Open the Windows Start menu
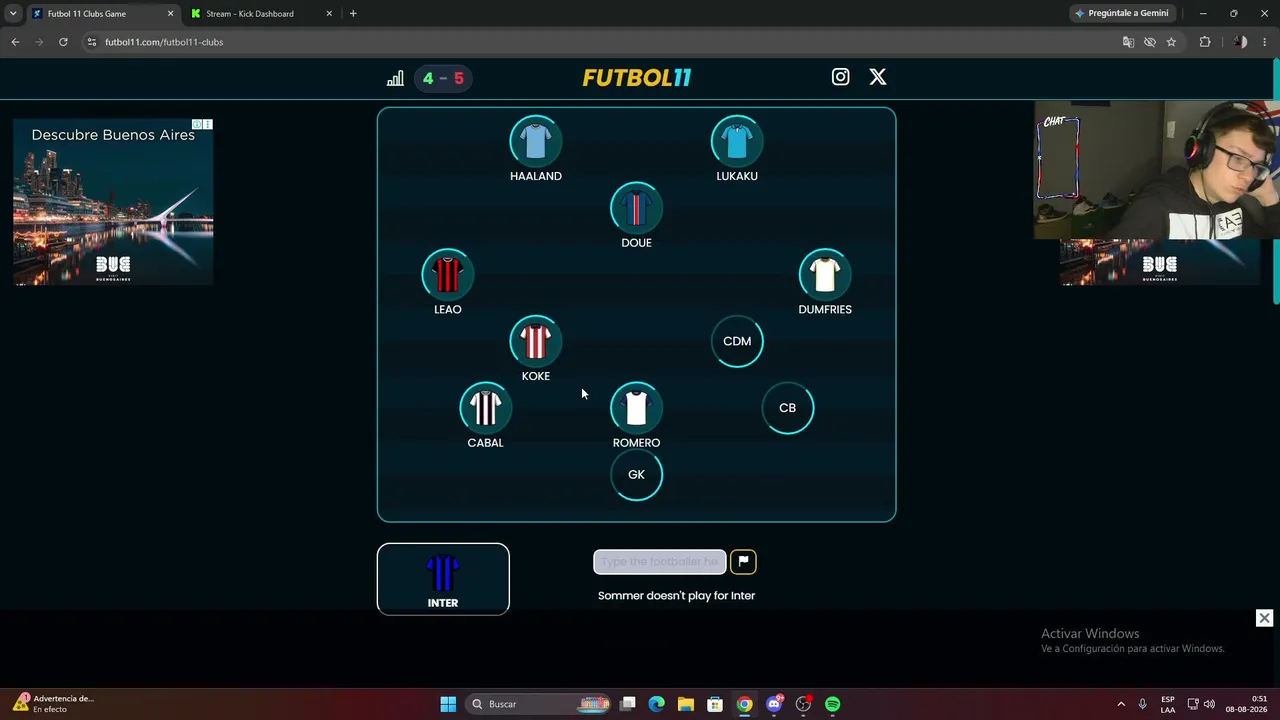The image size is (1280, 720). pyautogui.click(x=448, y=704)
